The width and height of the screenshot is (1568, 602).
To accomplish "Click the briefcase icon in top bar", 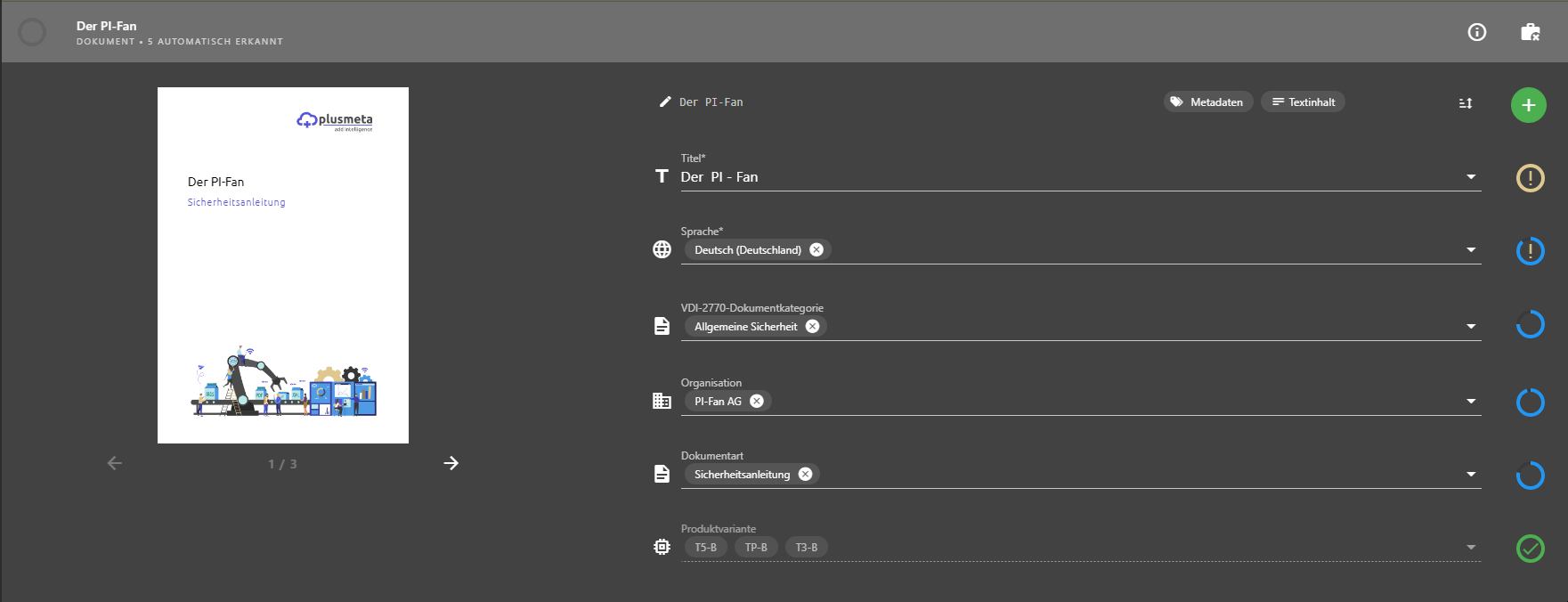I will (x=1531, y=32).
